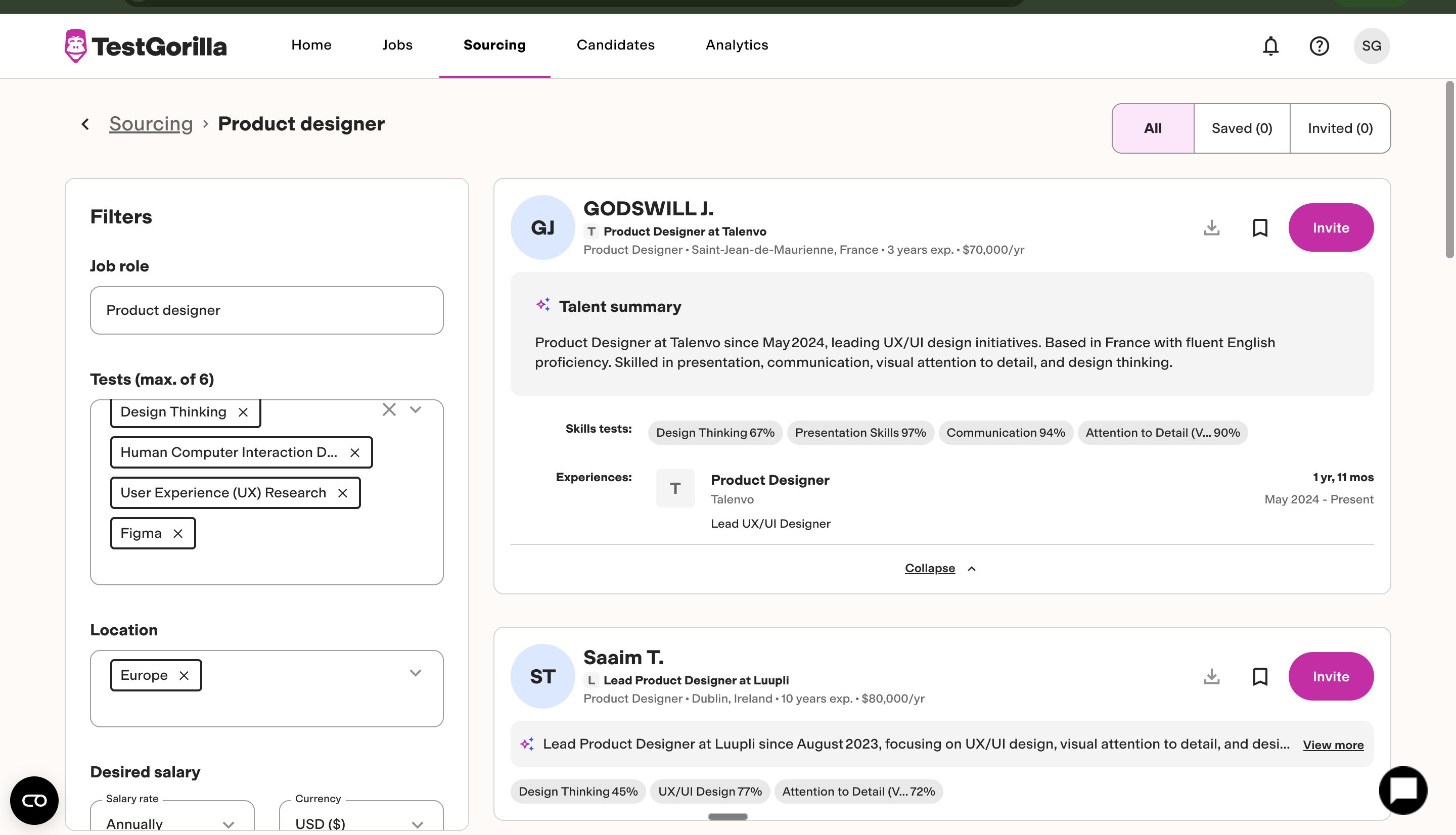Click the 1 yr, 11 mos duration
1456x835 pixels.
coord(1343,477)
